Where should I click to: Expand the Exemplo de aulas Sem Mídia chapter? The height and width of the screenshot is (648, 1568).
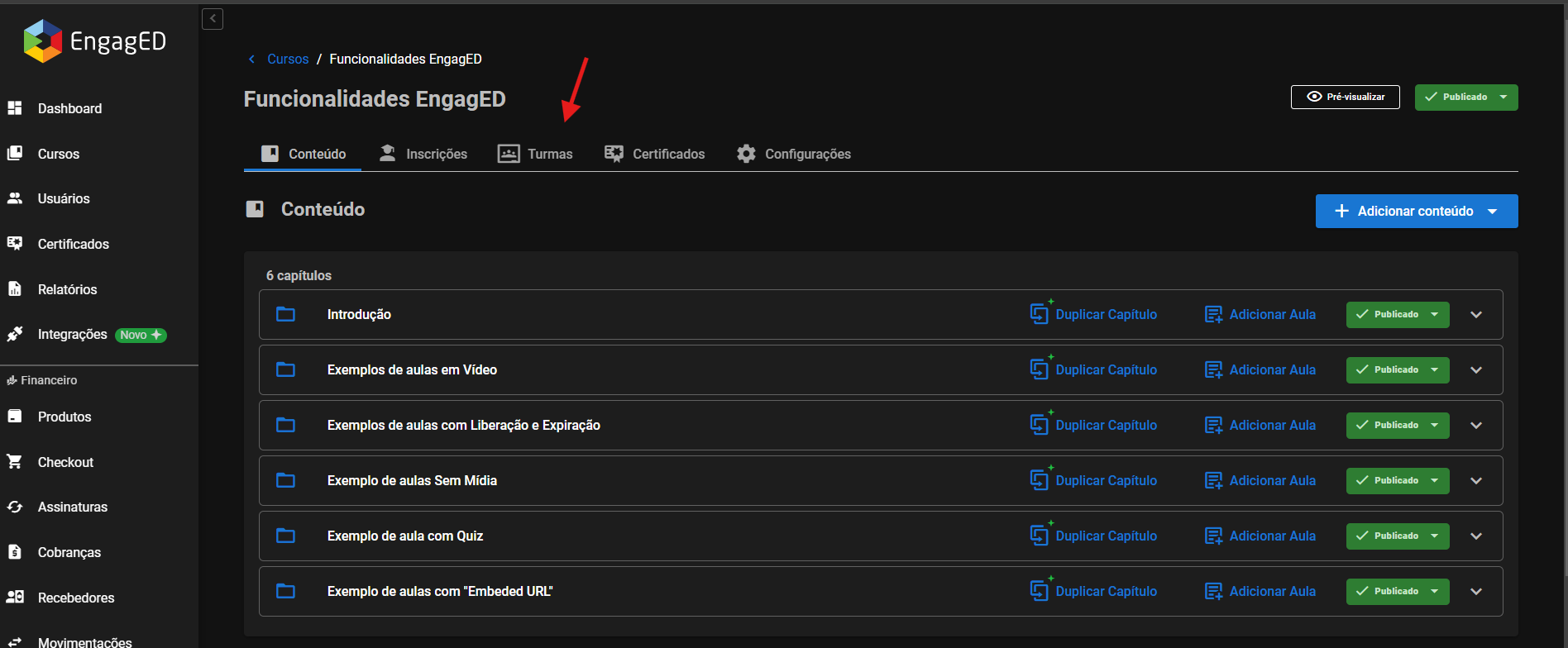(x=1476, y=481)
